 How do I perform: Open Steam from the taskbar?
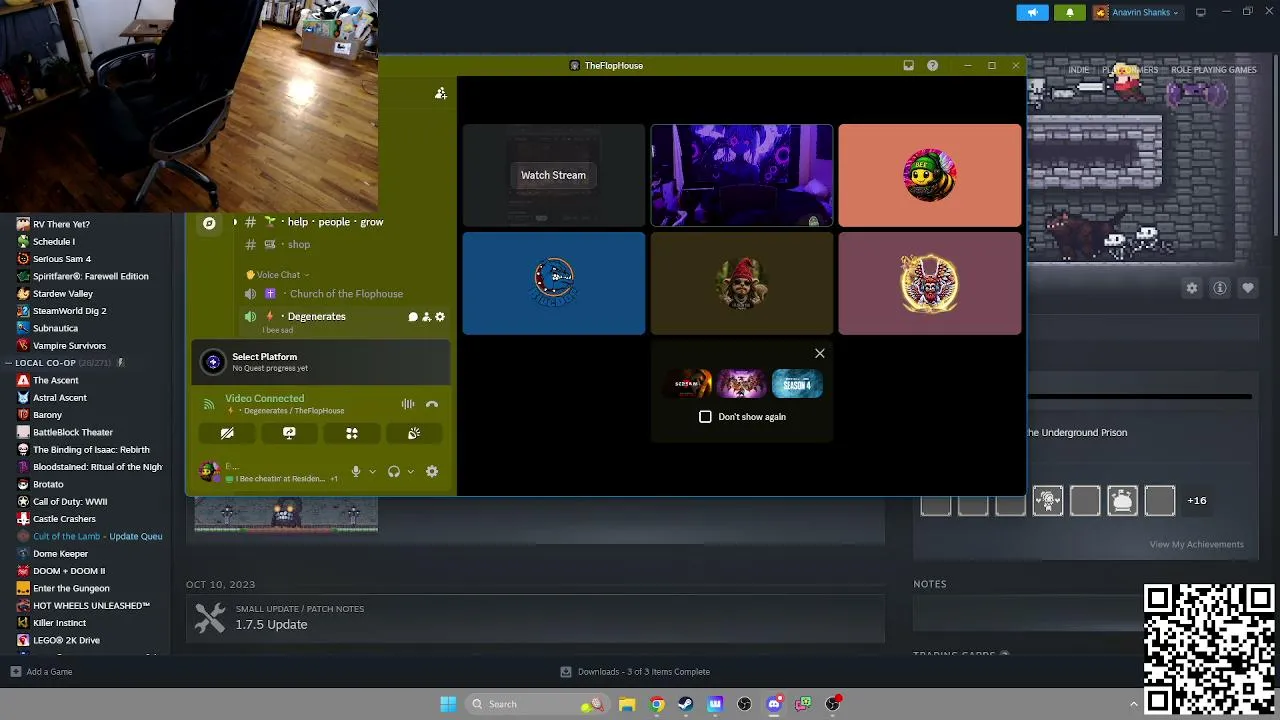[x=686, y=704]
